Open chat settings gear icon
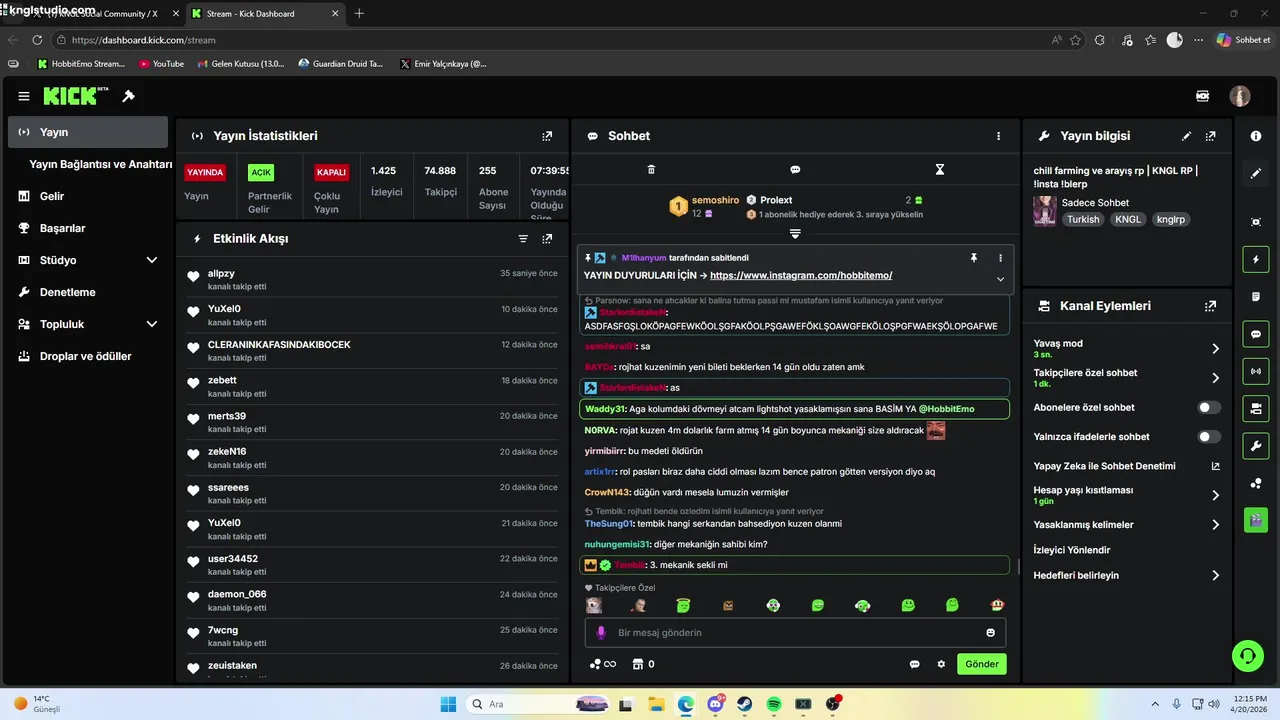The image size is (1280, 720). click(x=941, y=664)
